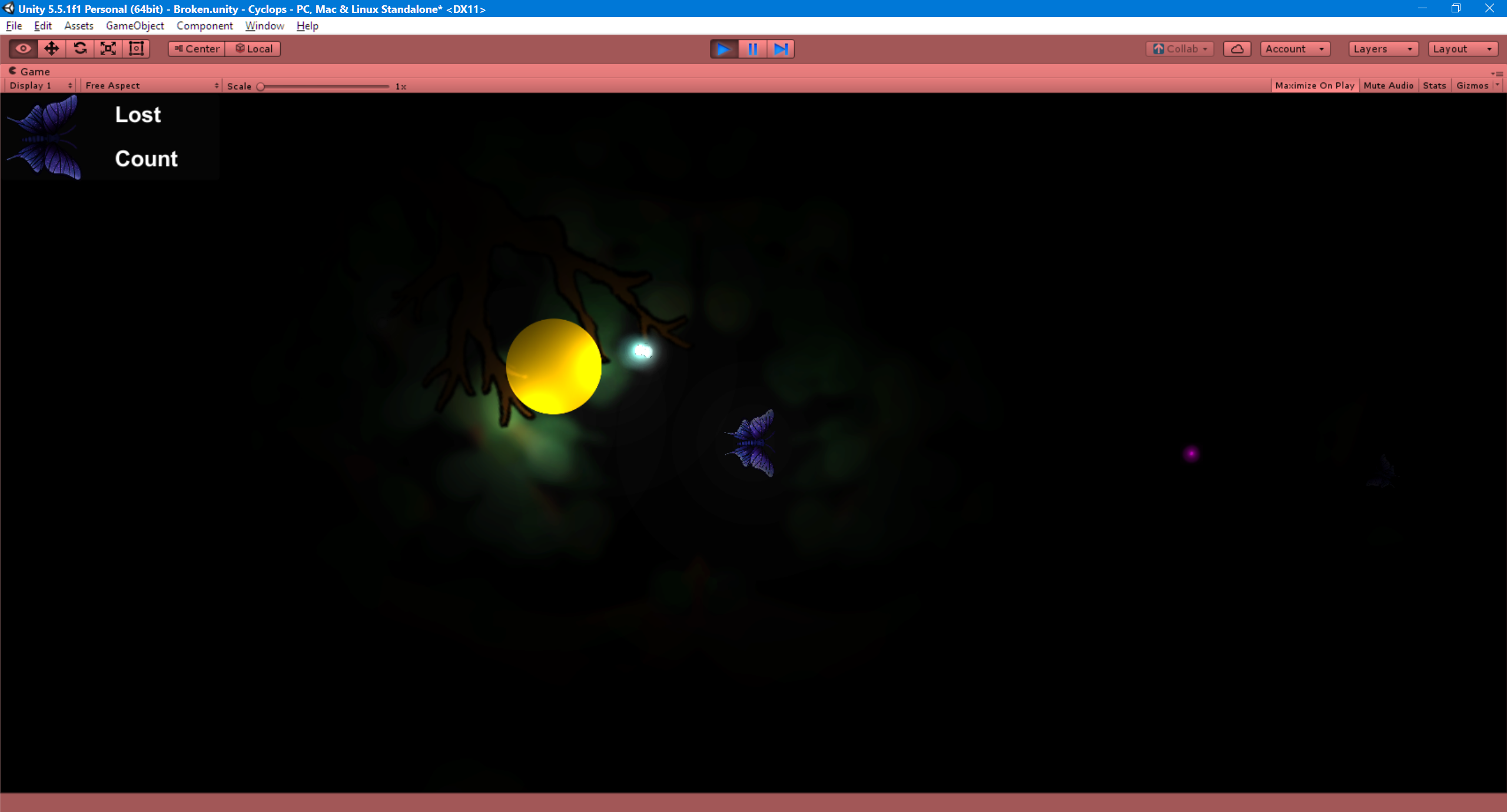Click the Game view Scale slider
Viewport: 1507px width, 812px height.
324,86
